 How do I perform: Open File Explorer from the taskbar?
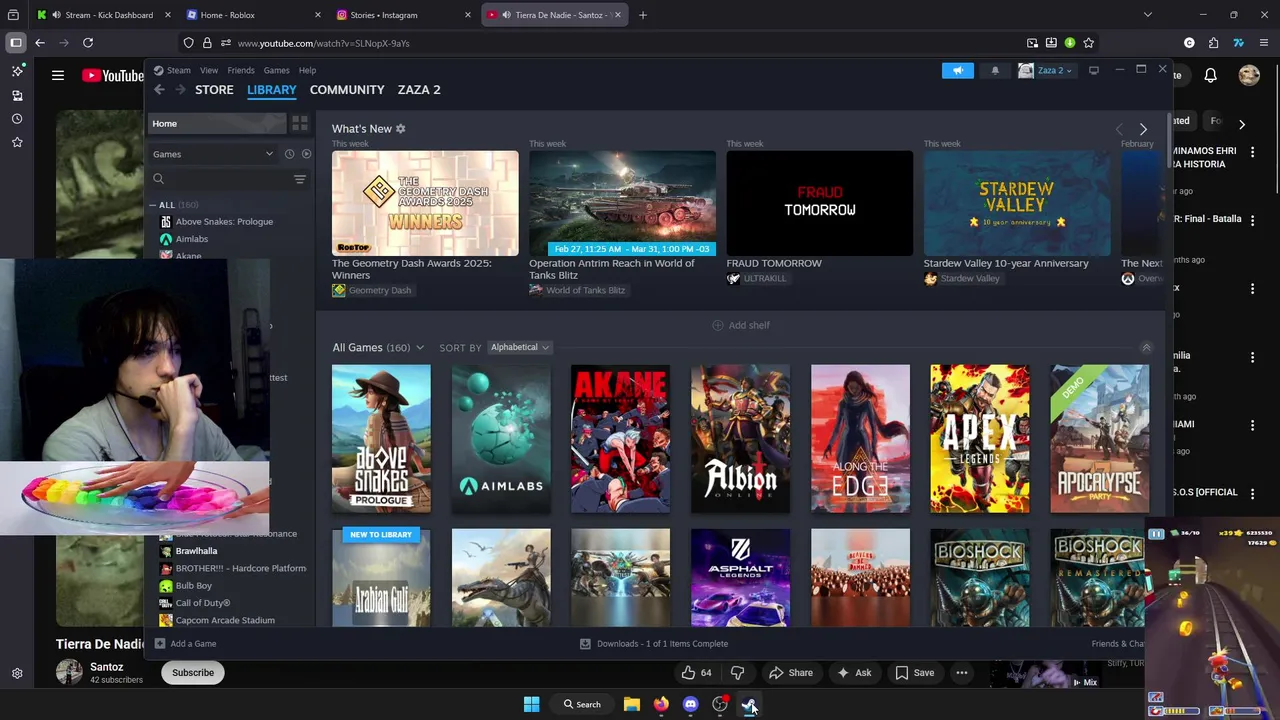pos(632,705)
